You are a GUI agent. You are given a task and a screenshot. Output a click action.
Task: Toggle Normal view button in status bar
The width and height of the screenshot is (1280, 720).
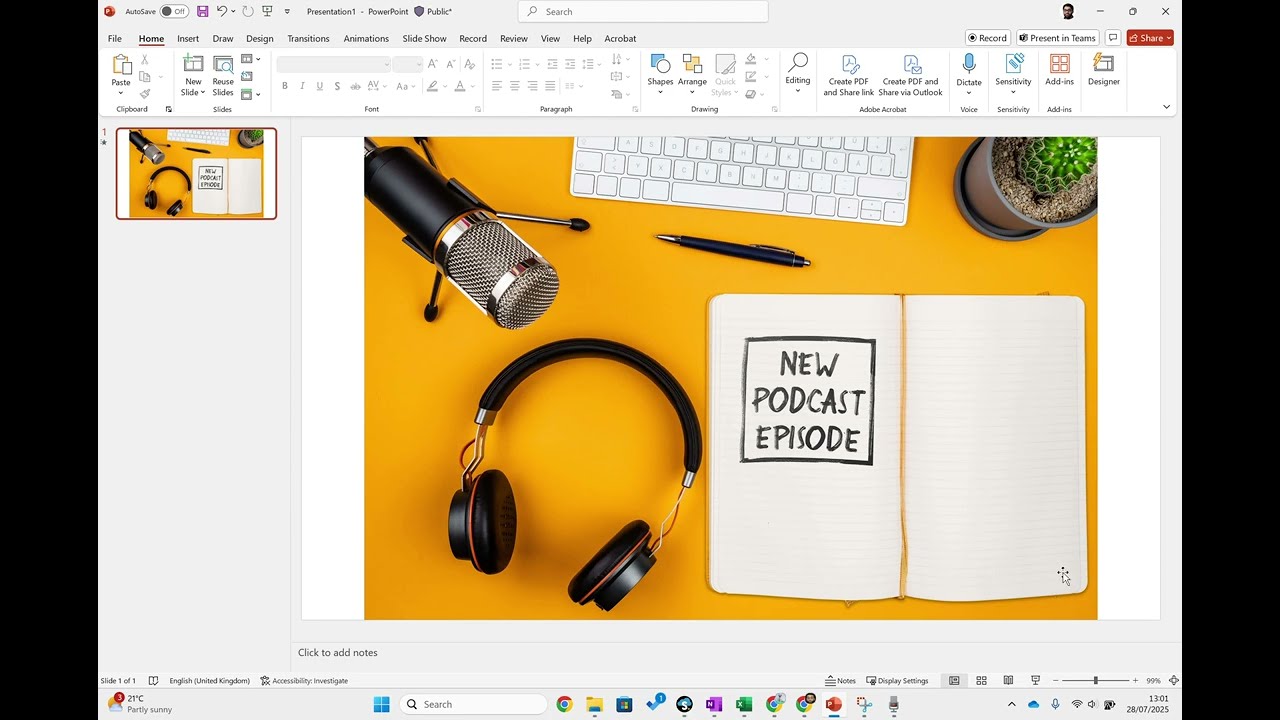pos(954,681)
